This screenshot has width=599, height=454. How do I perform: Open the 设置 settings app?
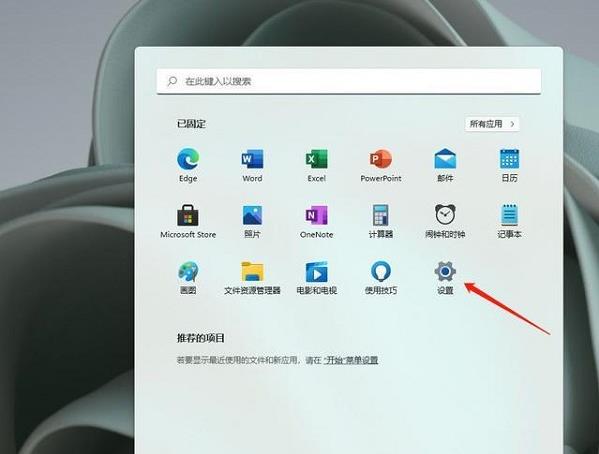(x=445, y=277)
